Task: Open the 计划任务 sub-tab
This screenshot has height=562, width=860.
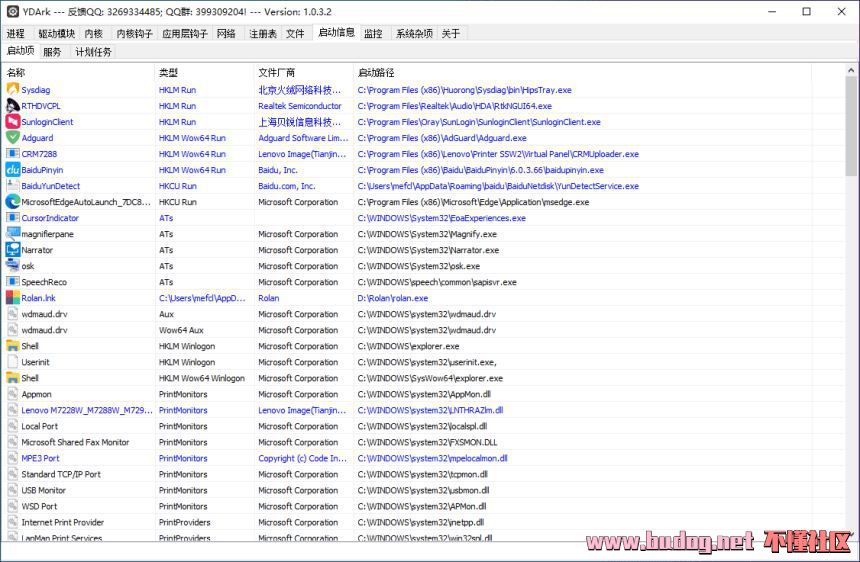Action: coord(94,52)
